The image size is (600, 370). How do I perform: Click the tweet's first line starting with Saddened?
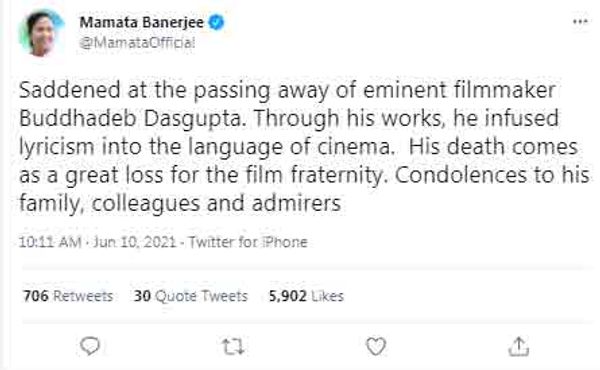point(287,91)
